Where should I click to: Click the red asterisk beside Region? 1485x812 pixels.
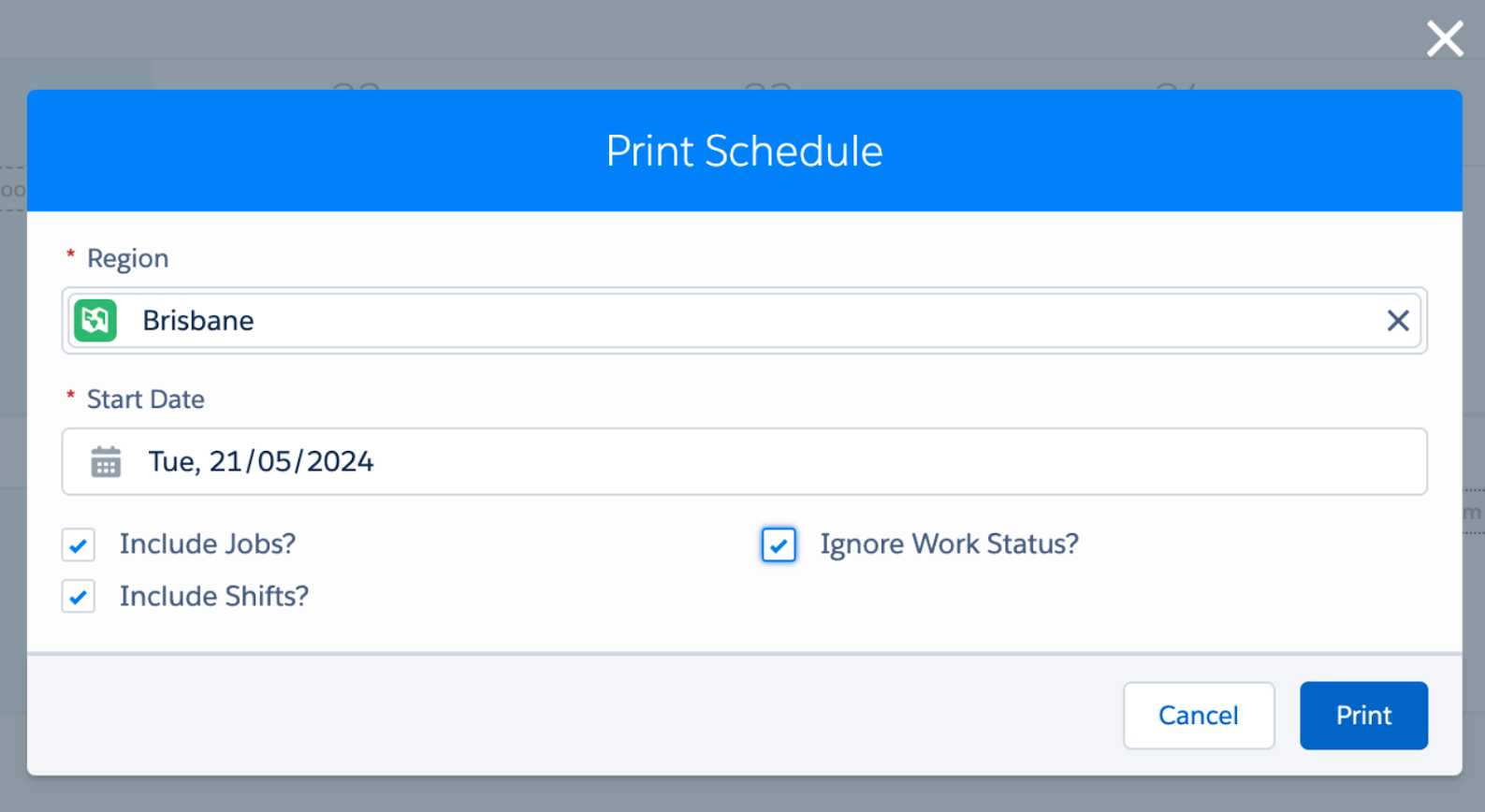coord(70,255)
